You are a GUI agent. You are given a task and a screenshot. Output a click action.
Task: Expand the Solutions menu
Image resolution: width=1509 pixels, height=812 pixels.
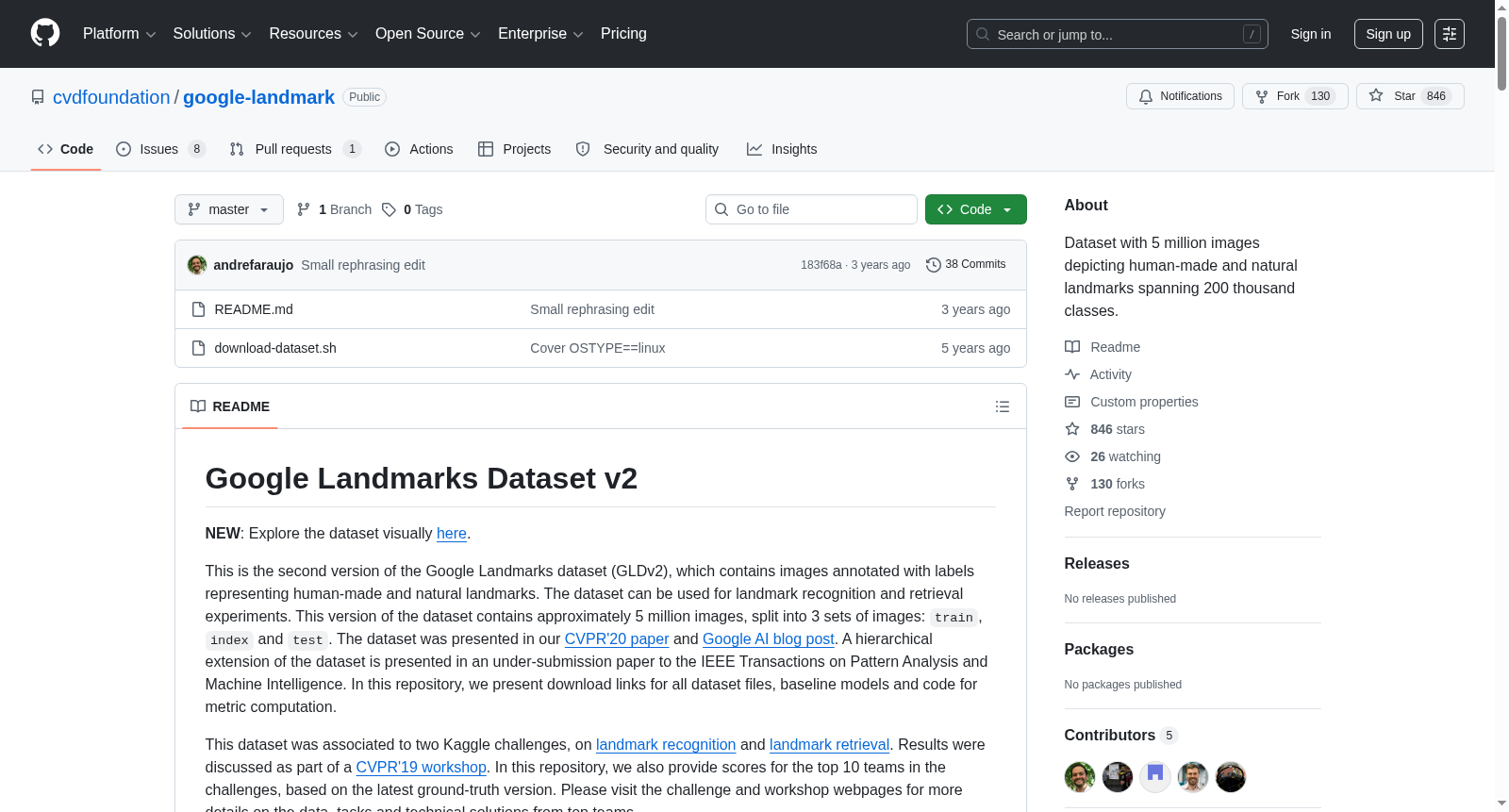click(x=212, y=34)
